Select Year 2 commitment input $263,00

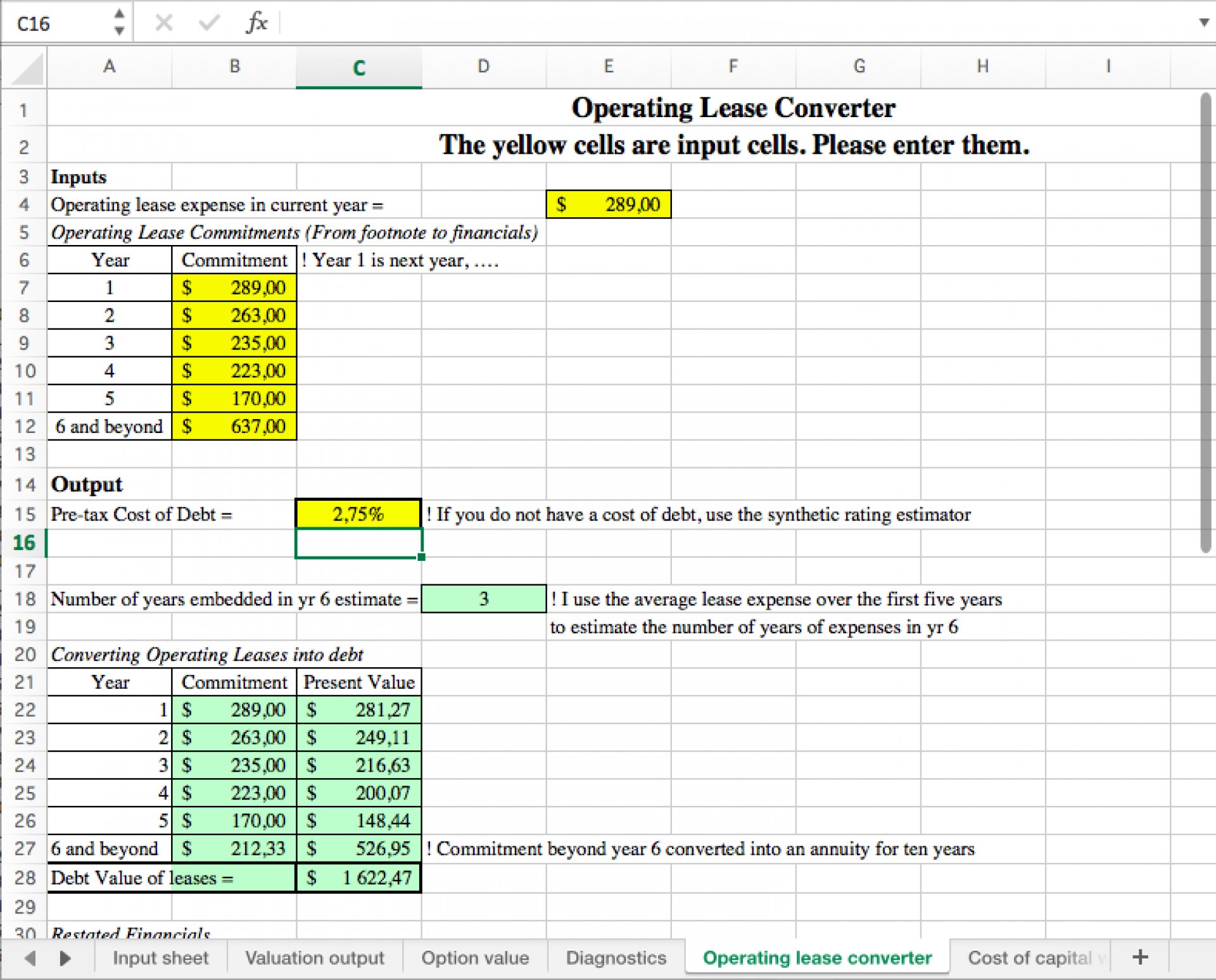234,315
